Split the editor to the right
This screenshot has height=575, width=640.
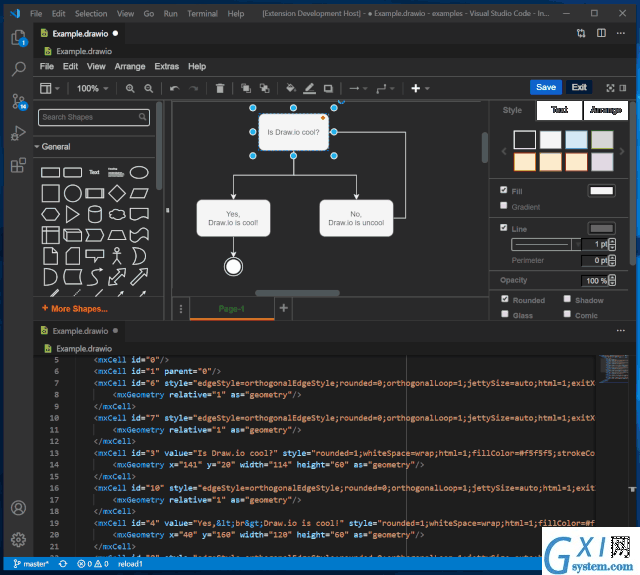(x=601, y=33)
